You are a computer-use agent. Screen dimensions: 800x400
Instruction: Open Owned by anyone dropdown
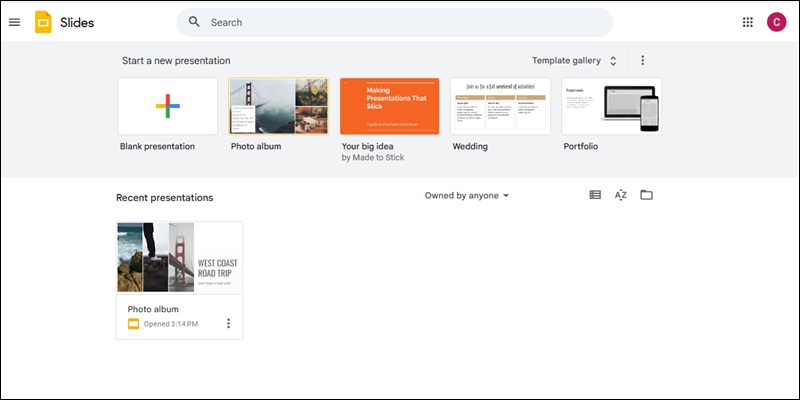[x=467, y=195]
